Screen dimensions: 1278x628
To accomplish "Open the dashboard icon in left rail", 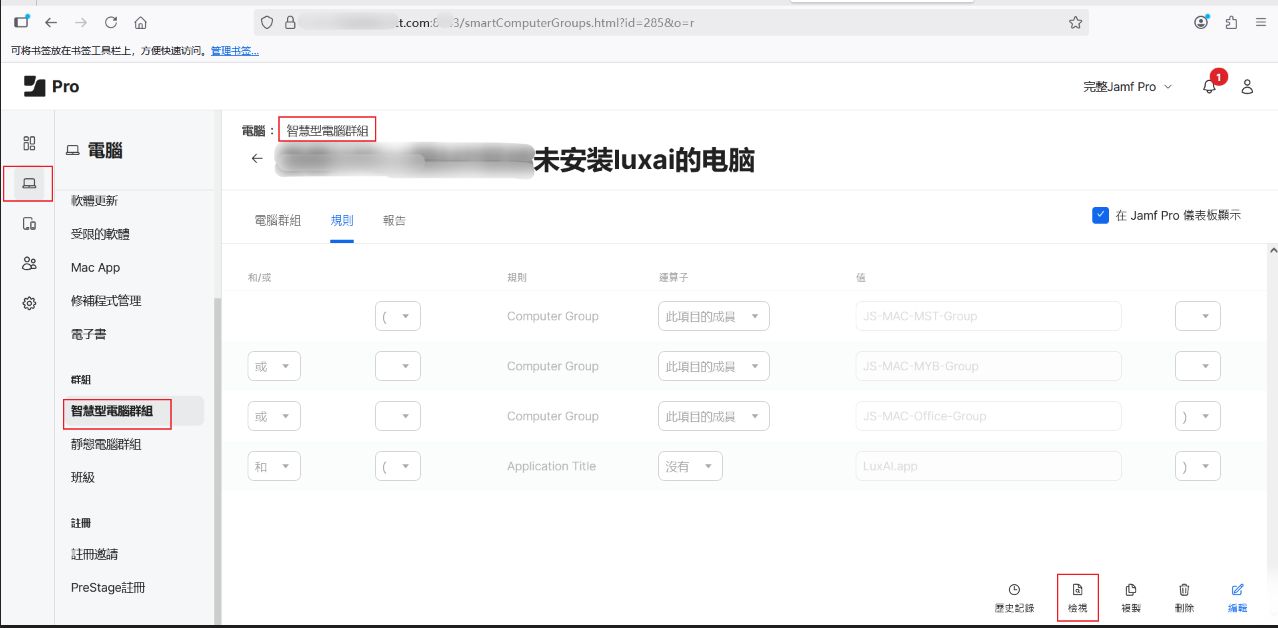I will pyautogui.click(x=29, y=143).
